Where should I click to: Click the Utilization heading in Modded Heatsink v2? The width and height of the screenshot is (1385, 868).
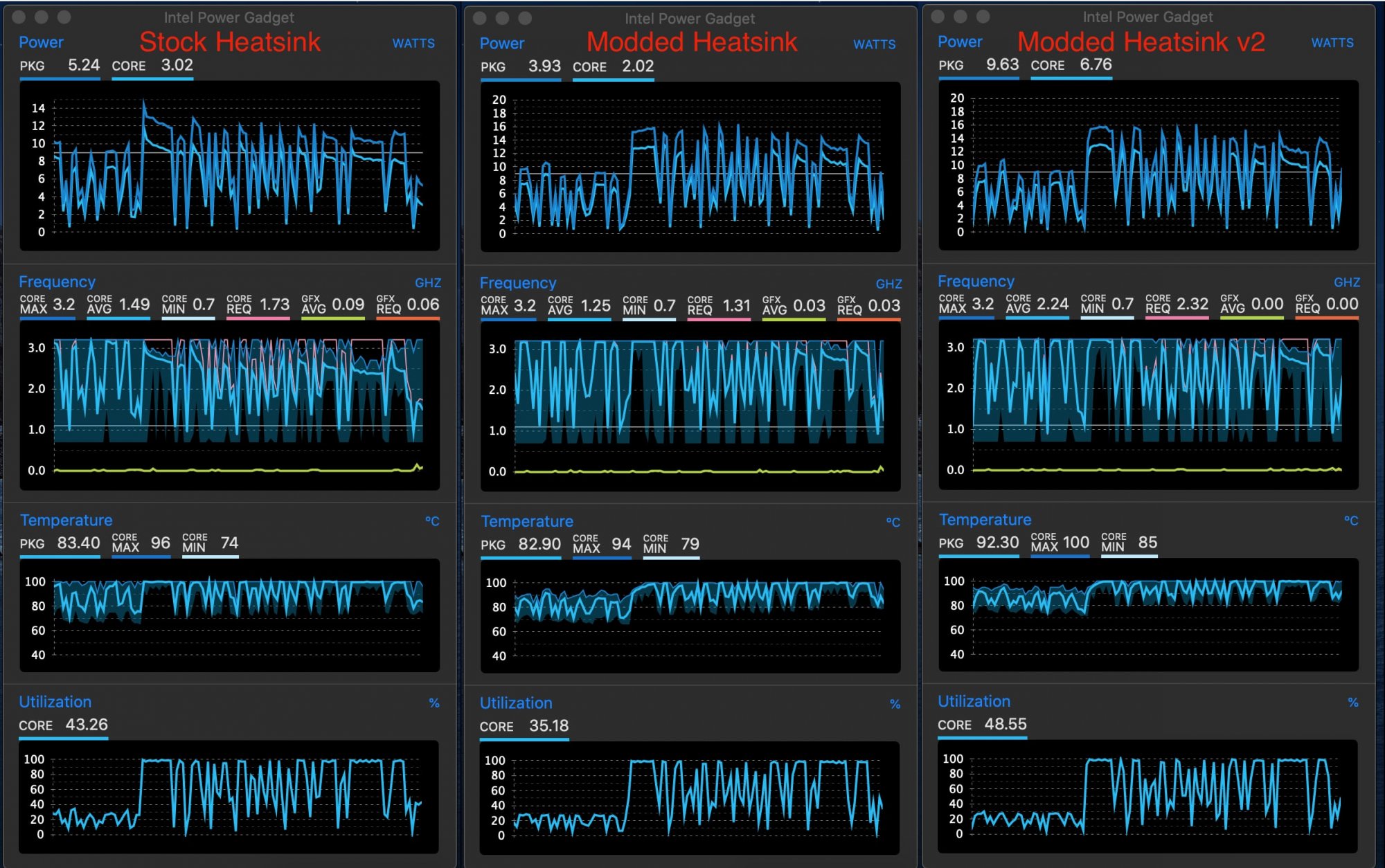(974, 701)
